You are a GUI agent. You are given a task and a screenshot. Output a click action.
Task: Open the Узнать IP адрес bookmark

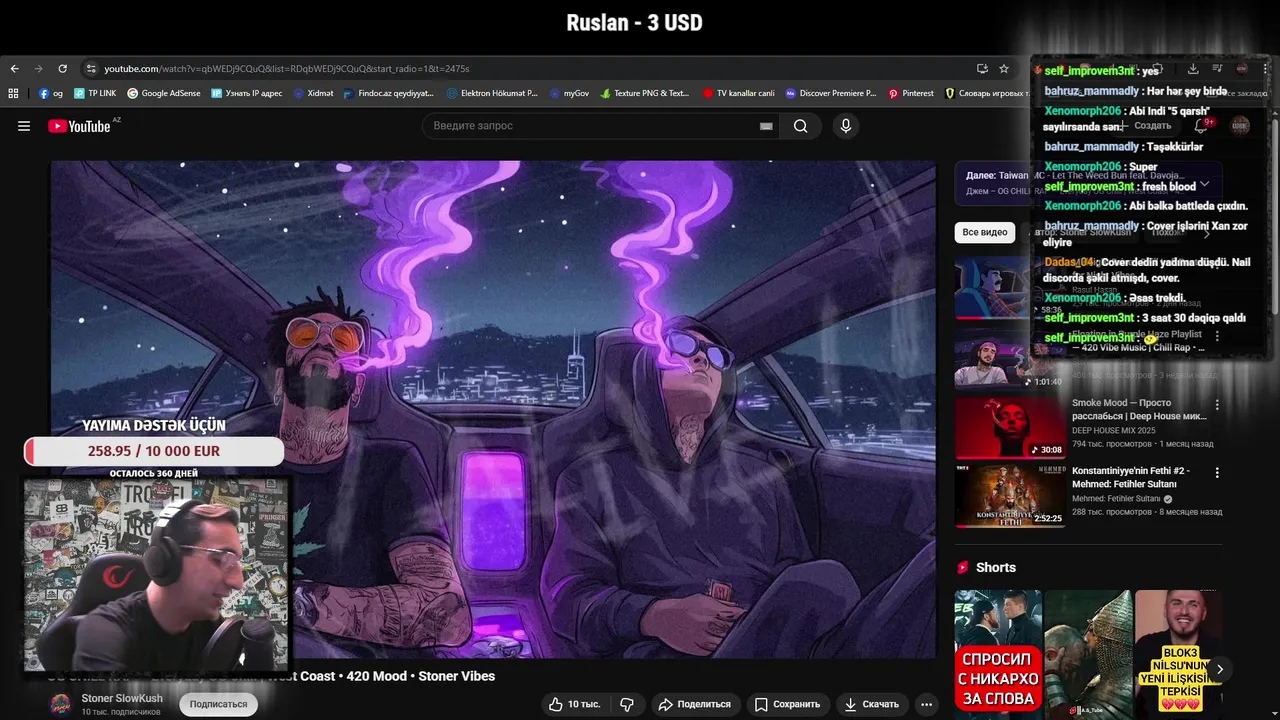(x=247, y=93)
